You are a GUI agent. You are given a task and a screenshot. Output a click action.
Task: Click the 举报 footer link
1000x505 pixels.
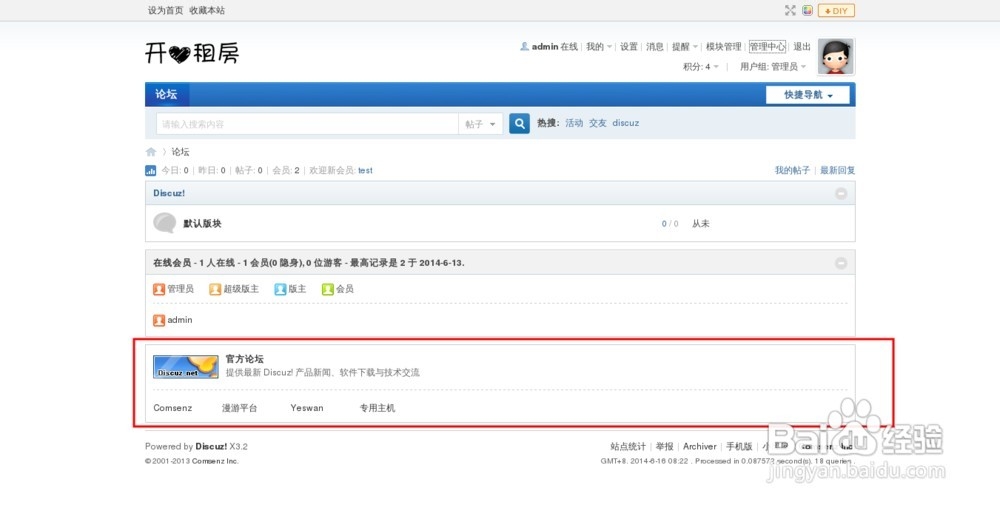coord(665,446)
